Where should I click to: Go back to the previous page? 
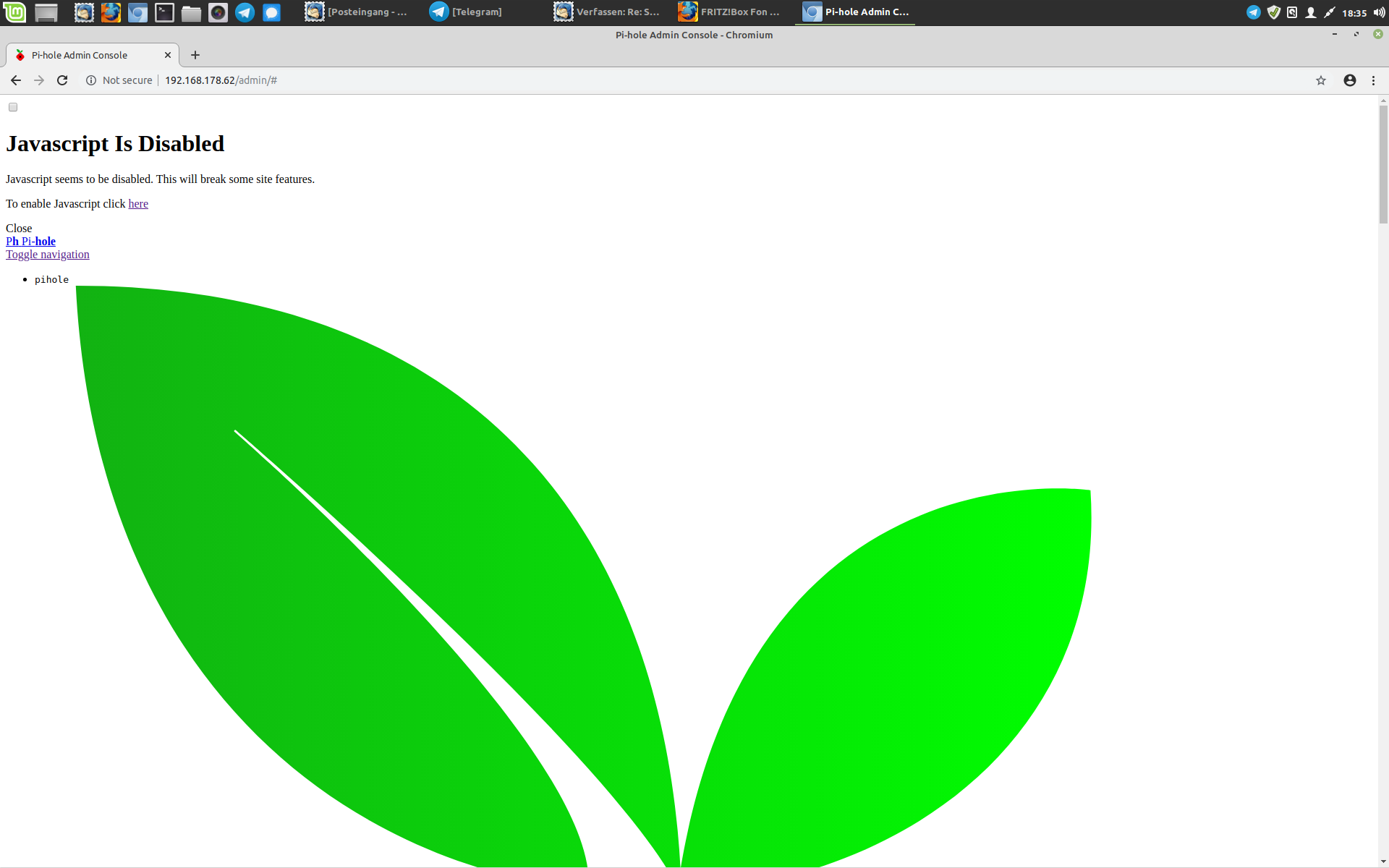coord(16,80)
